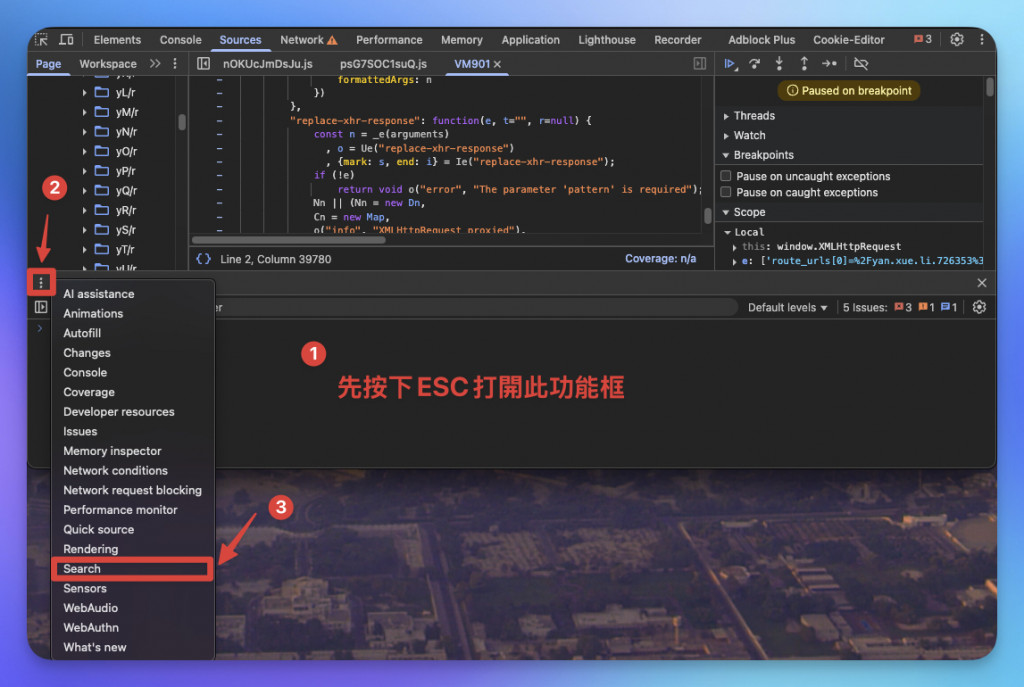Choose Rendering from the drawer menu

[x=133, y=549]
